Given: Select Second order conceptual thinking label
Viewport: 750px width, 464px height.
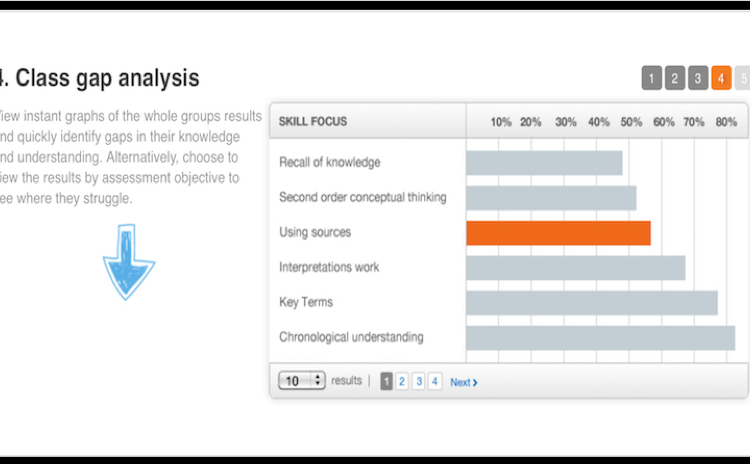Looking at the screenshot, I should [363, 198].
